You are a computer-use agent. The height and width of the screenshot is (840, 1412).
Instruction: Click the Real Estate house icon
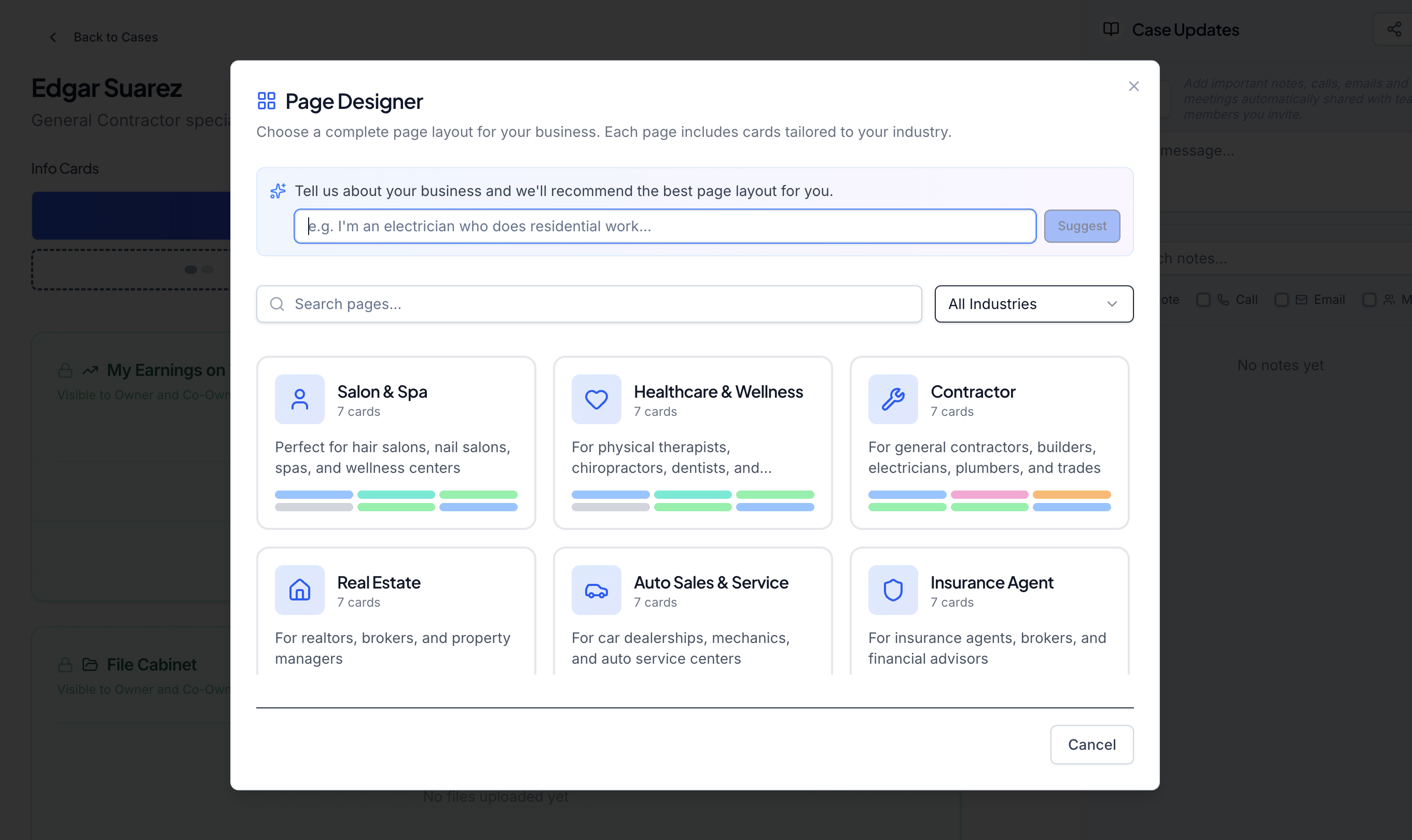pyautogui.click(x=299, y=590)
